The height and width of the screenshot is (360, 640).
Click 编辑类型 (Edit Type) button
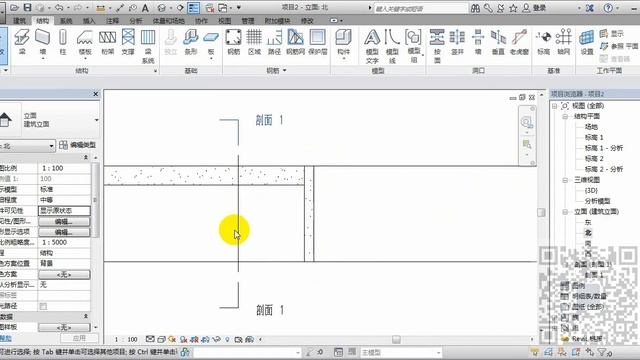click(x=78, y=145)
